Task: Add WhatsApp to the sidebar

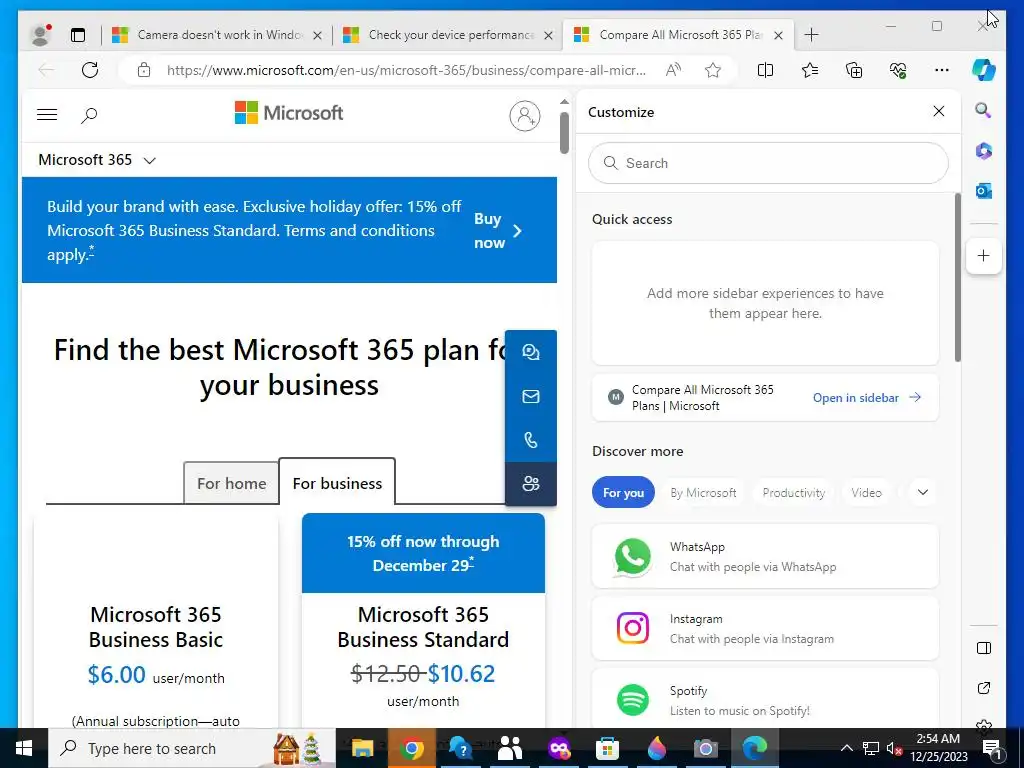Action: point(765,556)
